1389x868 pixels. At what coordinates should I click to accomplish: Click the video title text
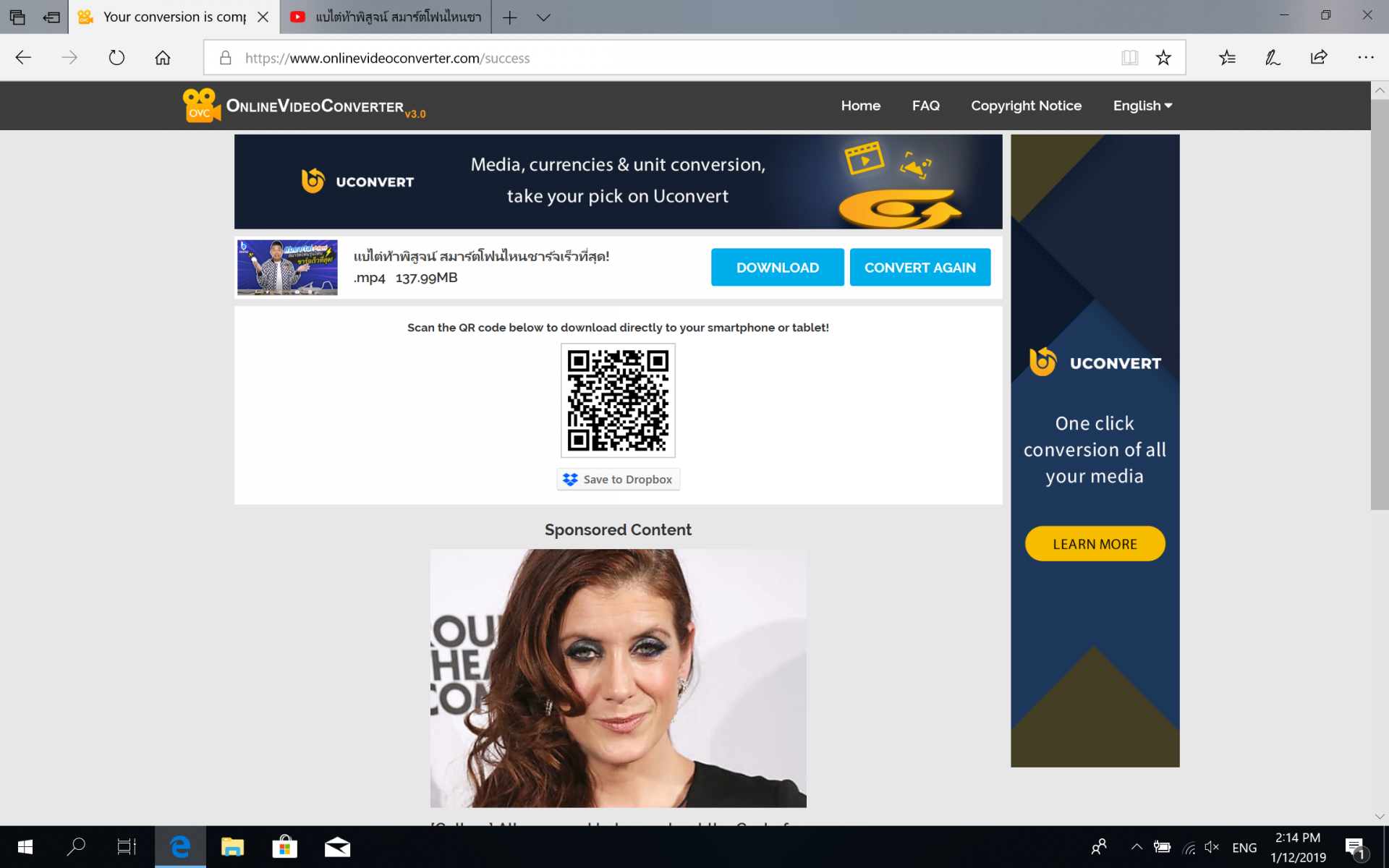click(481, 256)
